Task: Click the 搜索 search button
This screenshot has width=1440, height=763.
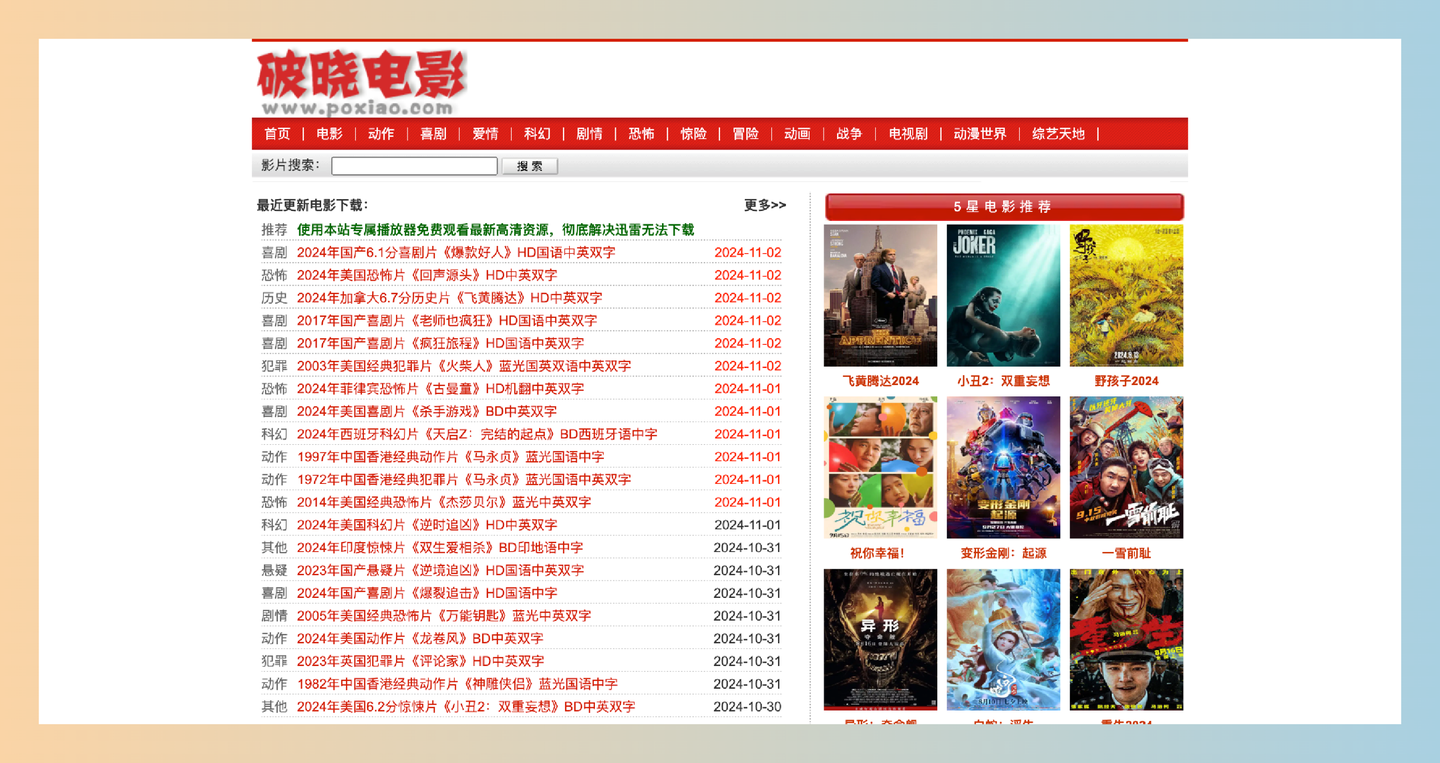Action: tap(529, 165)
